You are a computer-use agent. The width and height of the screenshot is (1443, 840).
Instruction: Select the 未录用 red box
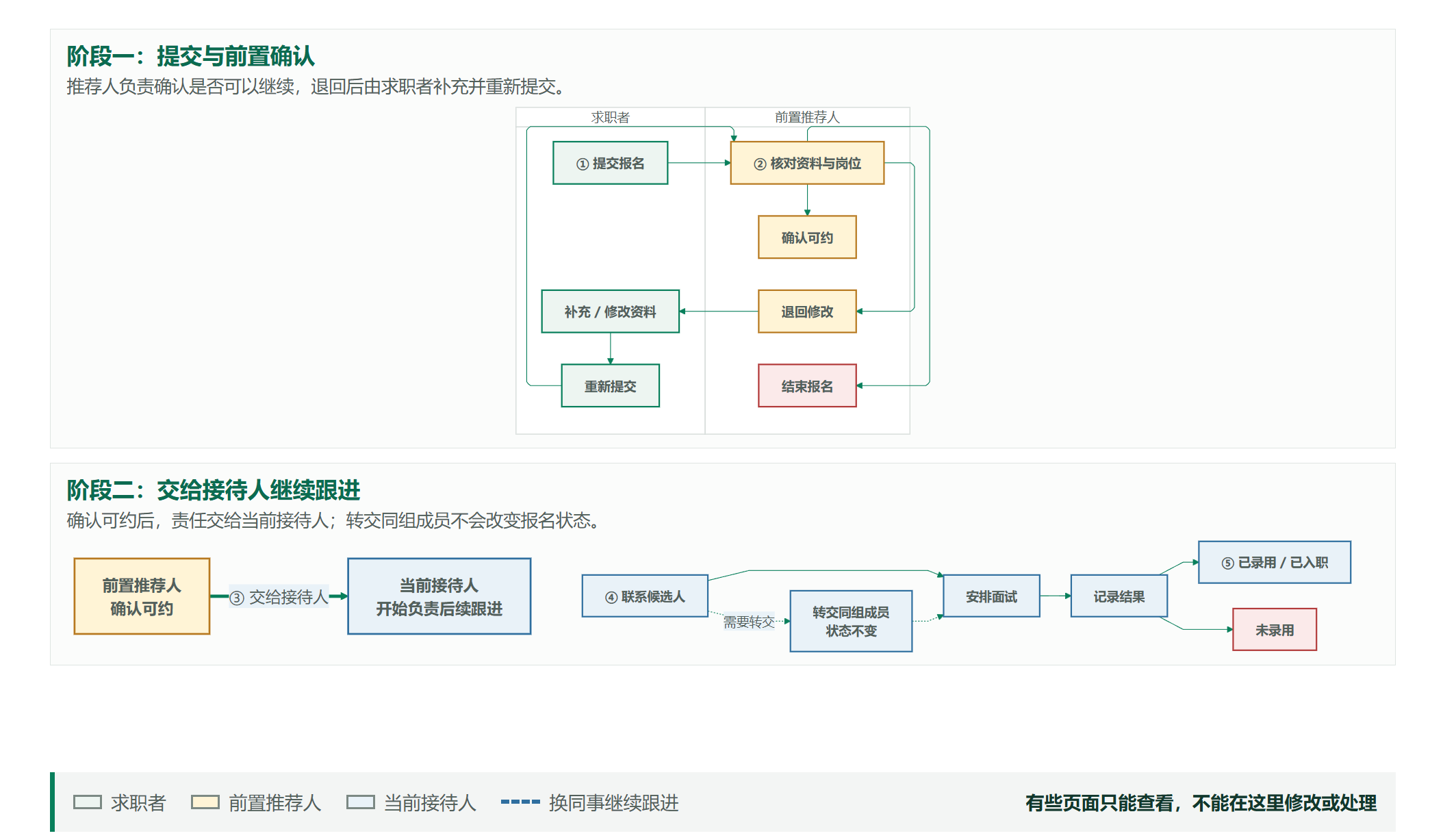[1275, 630]
